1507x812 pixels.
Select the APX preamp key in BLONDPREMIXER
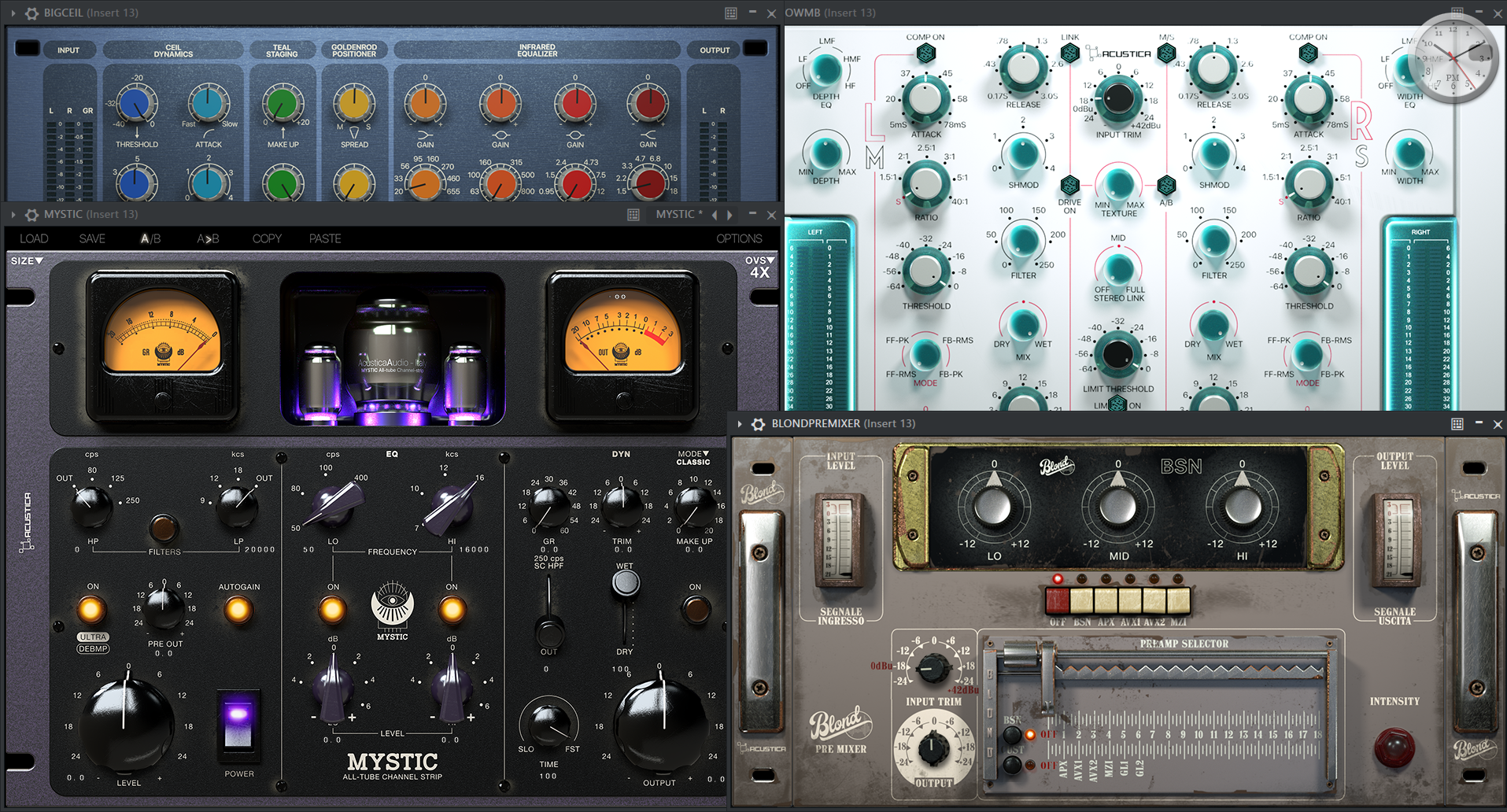coord(1106,600)
